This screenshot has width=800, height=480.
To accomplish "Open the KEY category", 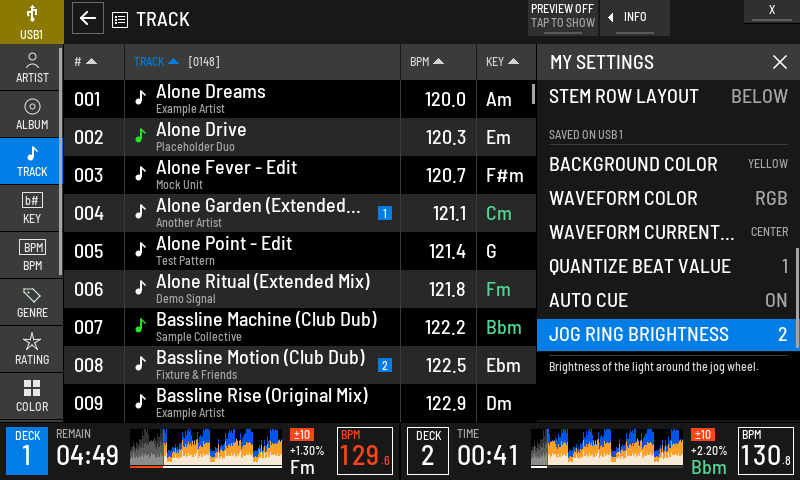I will click(32, 209).
